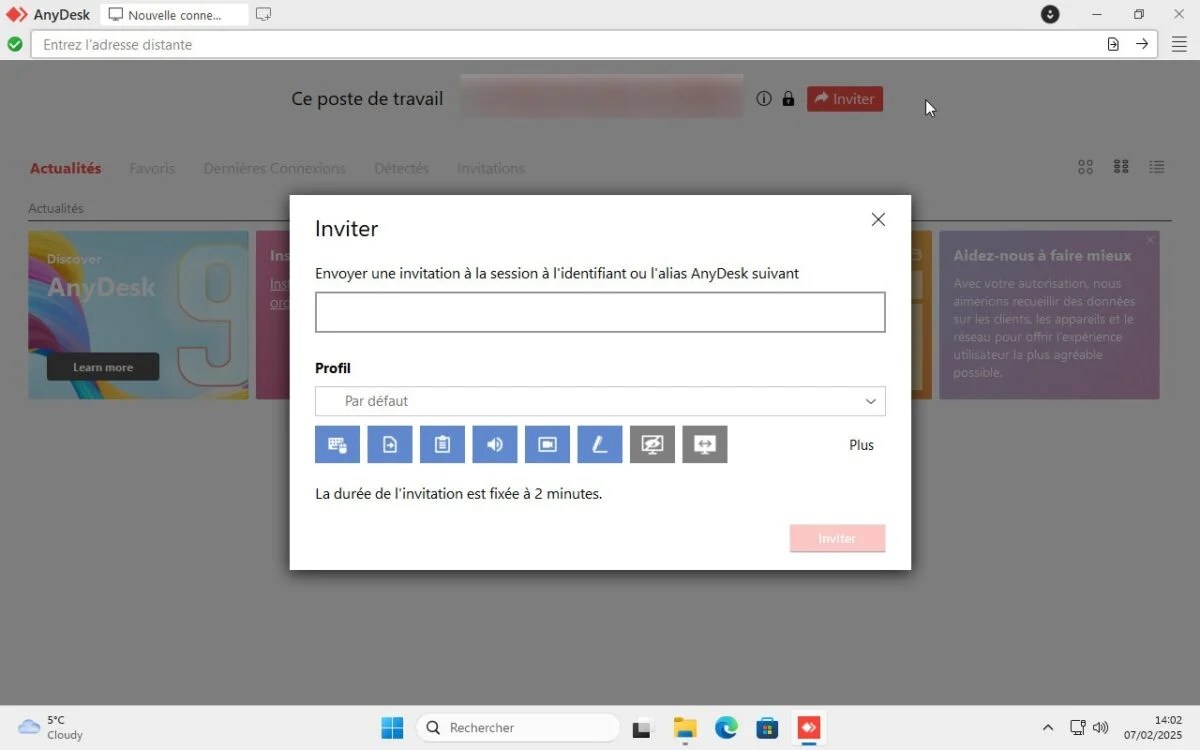Restore down the AnyDesk window
Screen dimensions: 1200x750
(1138, 14)
